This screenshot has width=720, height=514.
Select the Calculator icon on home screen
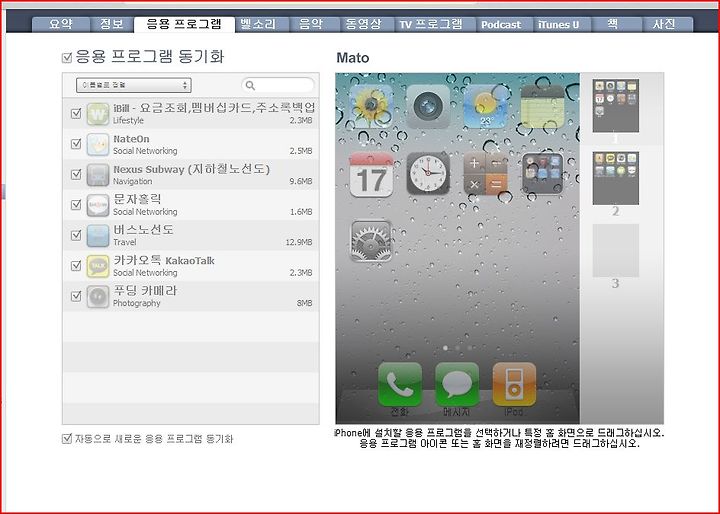pos(485,174)
